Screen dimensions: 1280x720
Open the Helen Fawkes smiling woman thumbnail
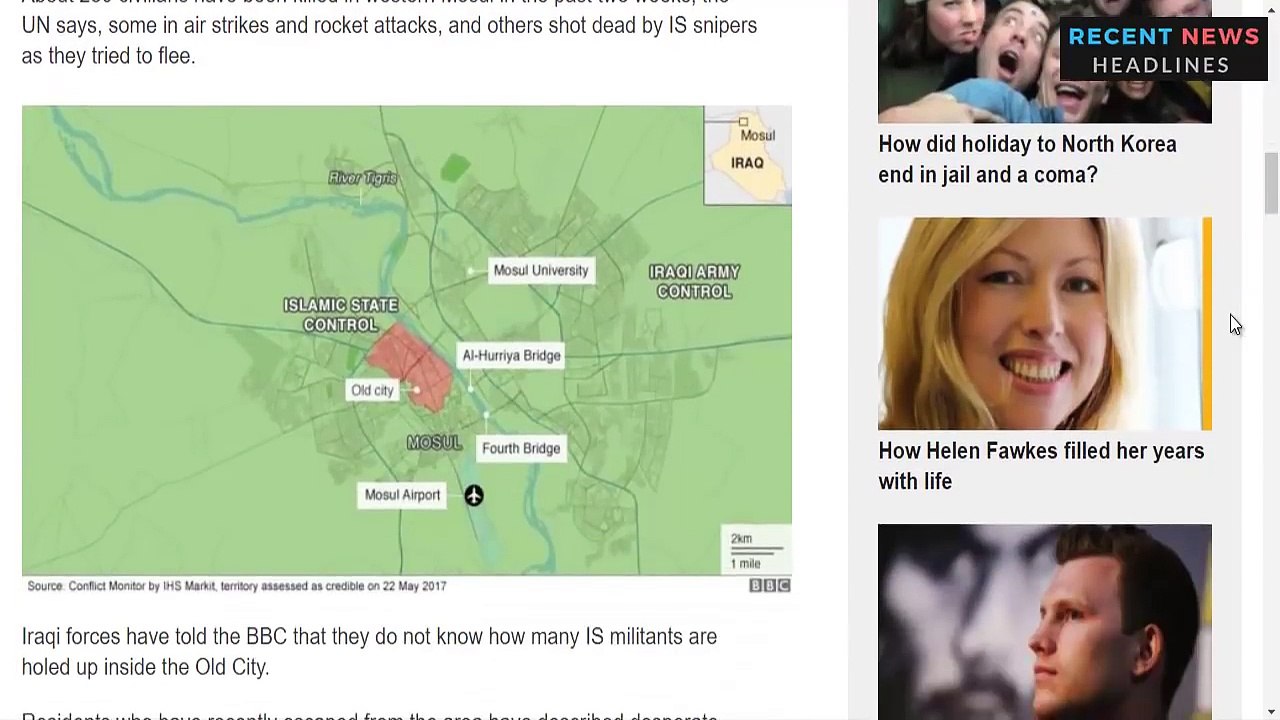(1044, 324)
